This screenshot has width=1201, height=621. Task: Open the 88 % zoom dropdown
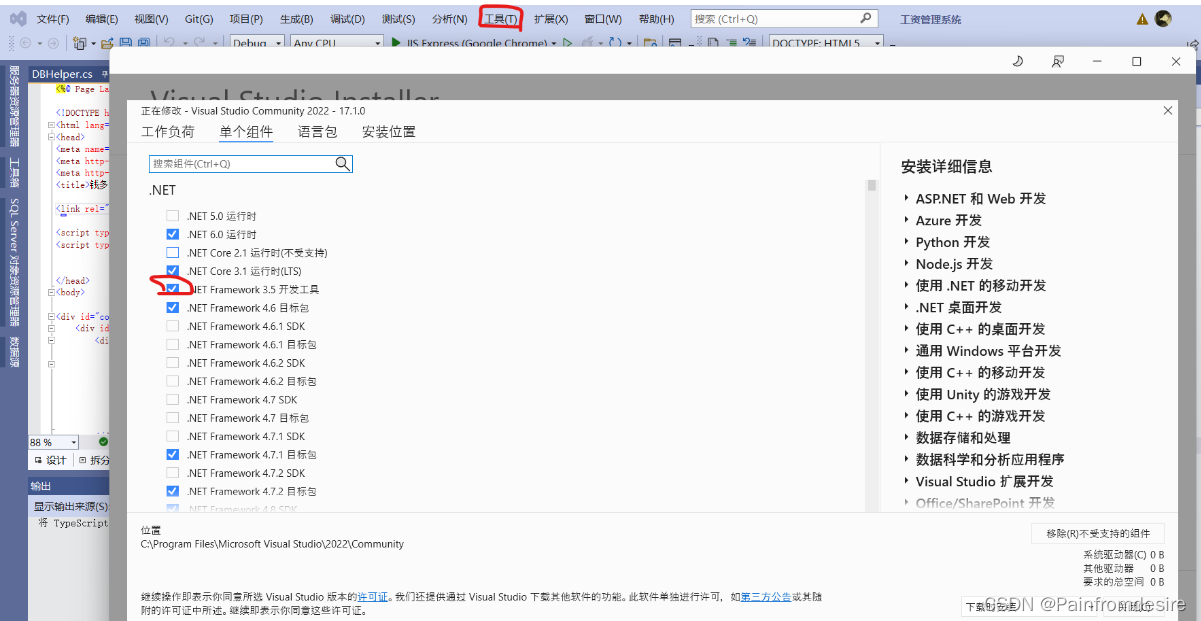tap(54, 442)
